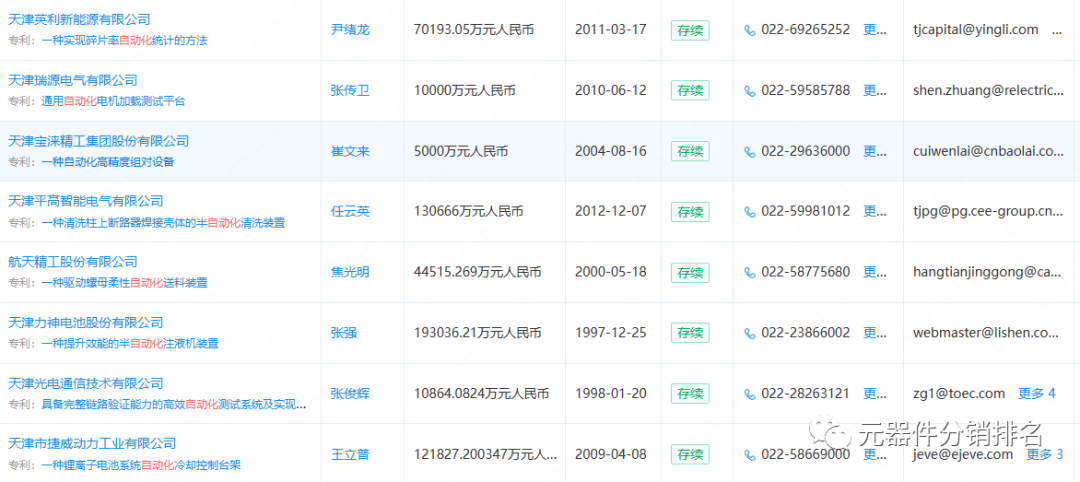Screen dimensions: 1080x482
Task: Open patent 一种自动化高精度组对设备
Action: pyautogui.click(x=108, y=162)
